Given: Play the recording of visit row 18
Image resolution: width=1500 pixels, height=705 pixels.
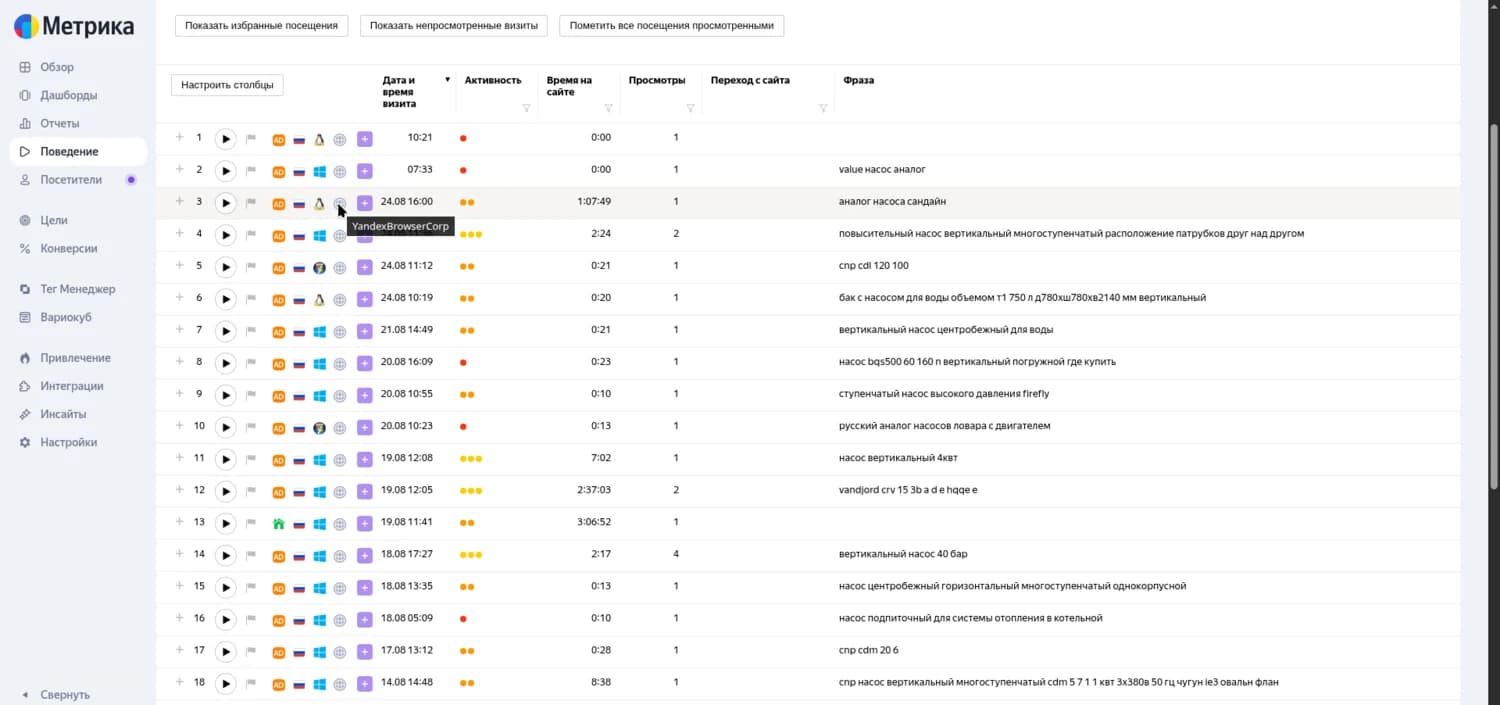Looking at the screenshot, I should 226,683.
